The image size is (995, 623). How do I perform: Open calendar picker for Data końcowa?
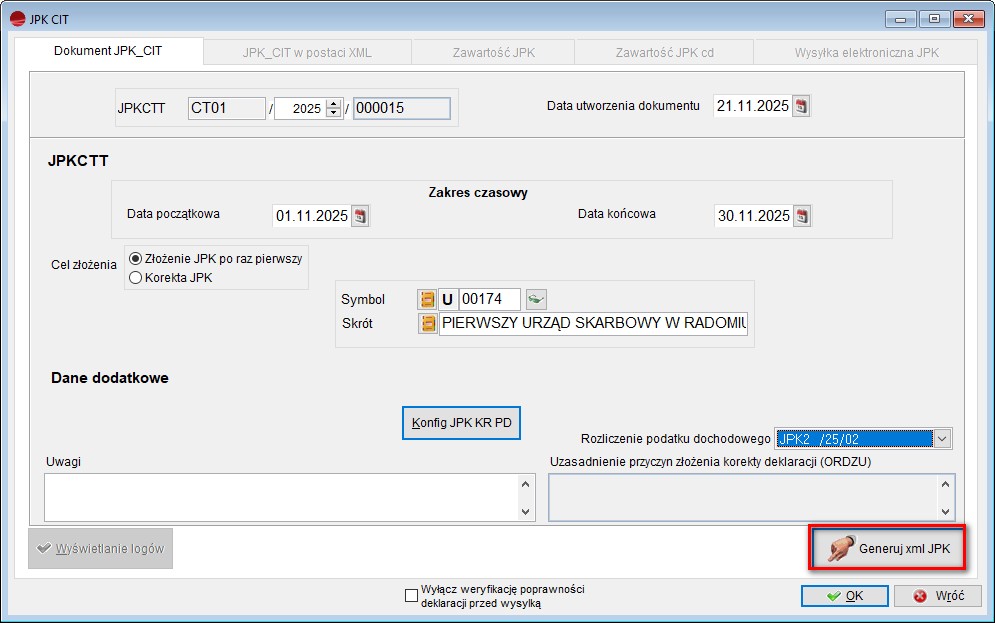(801, 216)
